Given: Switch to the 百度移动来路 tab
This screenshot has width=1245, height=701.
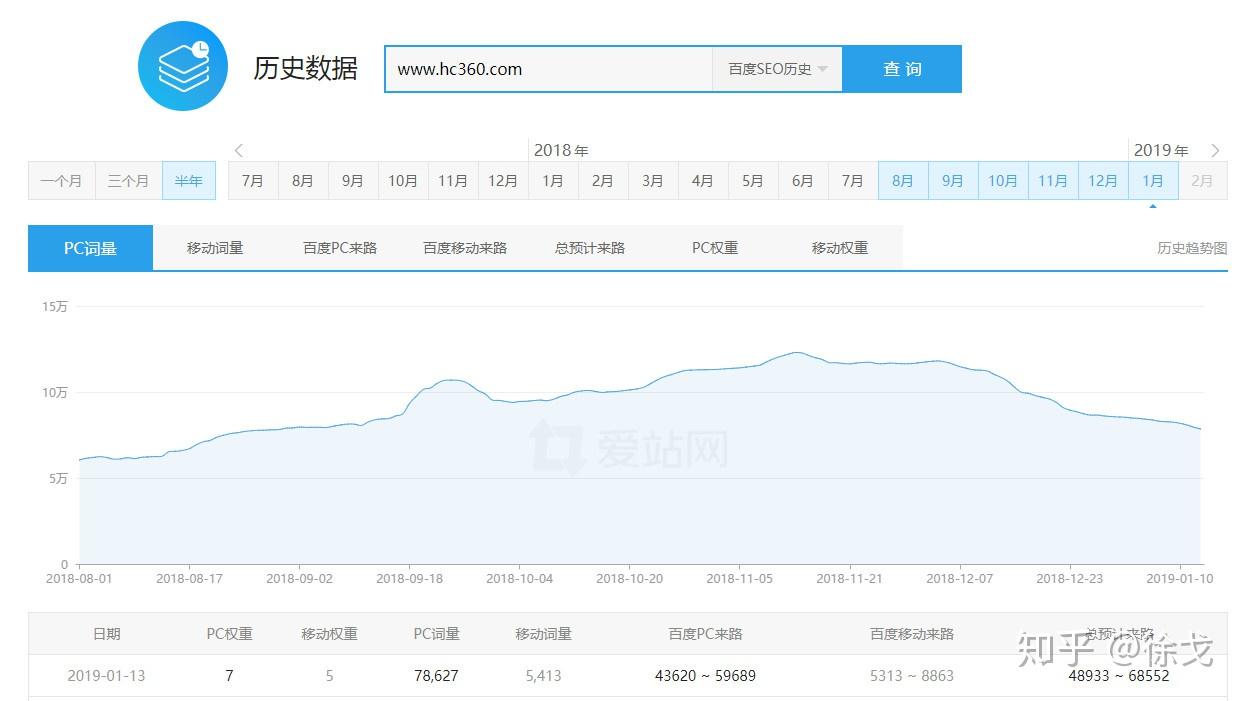Looking at the screenshot, I should pos(465,248).
